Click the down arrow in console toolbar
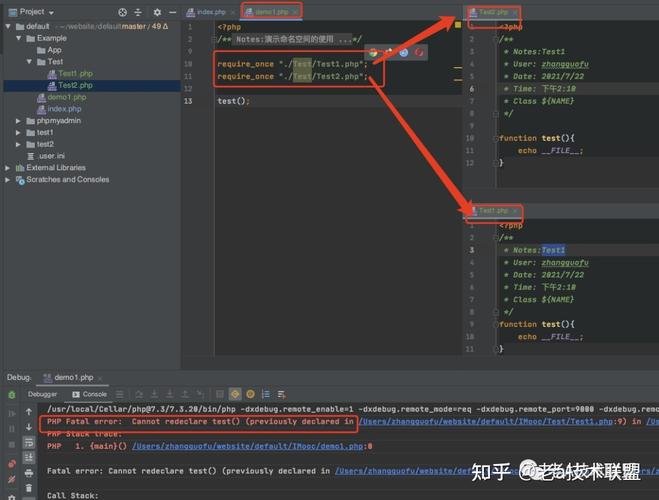Image resolution: width=659 pixels, height=500 pixels. pyautogui.click(x=29, y=427)
